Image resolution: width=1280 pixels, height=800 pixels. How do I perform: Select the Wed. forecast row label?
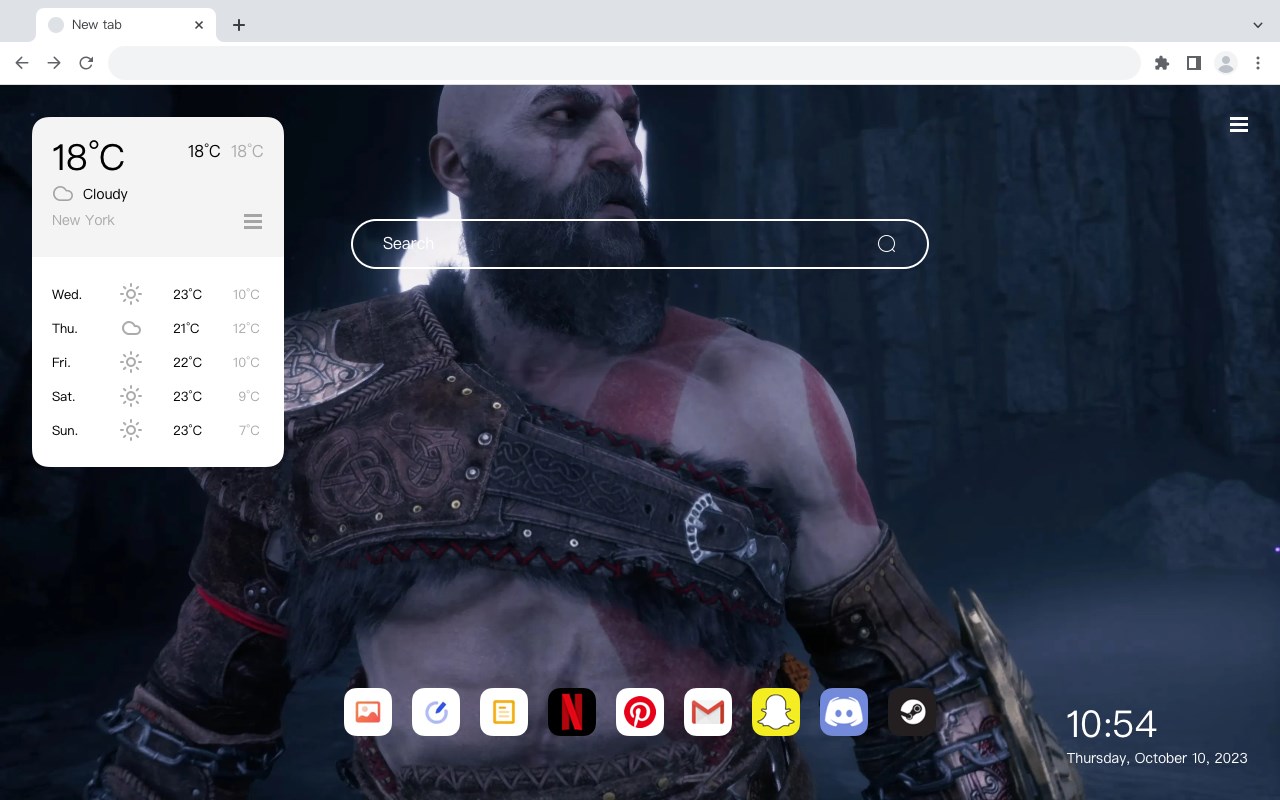pyautogui.click(x=67, y=294)
